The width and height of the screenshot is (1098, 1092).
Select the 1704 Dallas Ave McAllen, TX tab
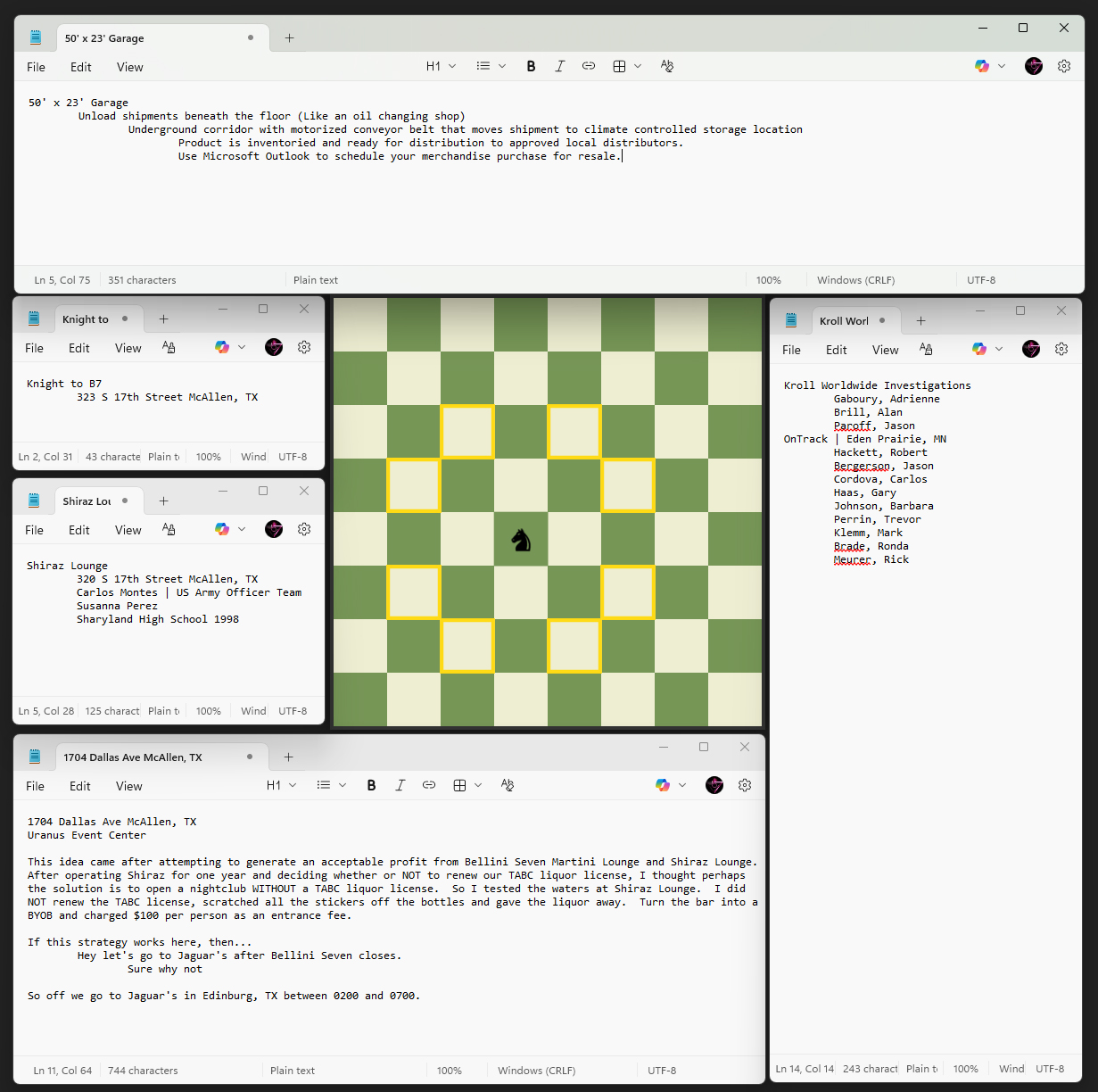click(133, 757)
